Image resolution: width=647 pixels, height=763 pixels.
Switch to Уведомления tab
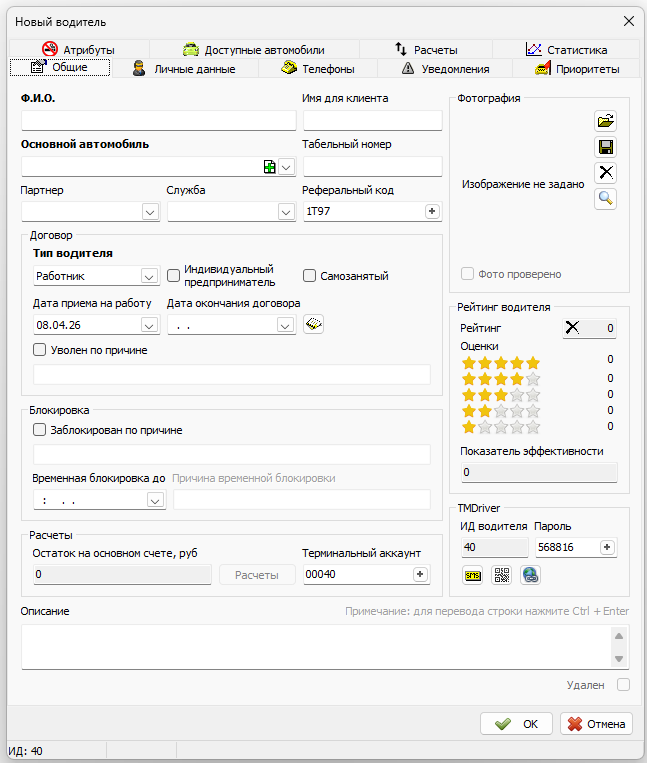[x=445, y=69]
